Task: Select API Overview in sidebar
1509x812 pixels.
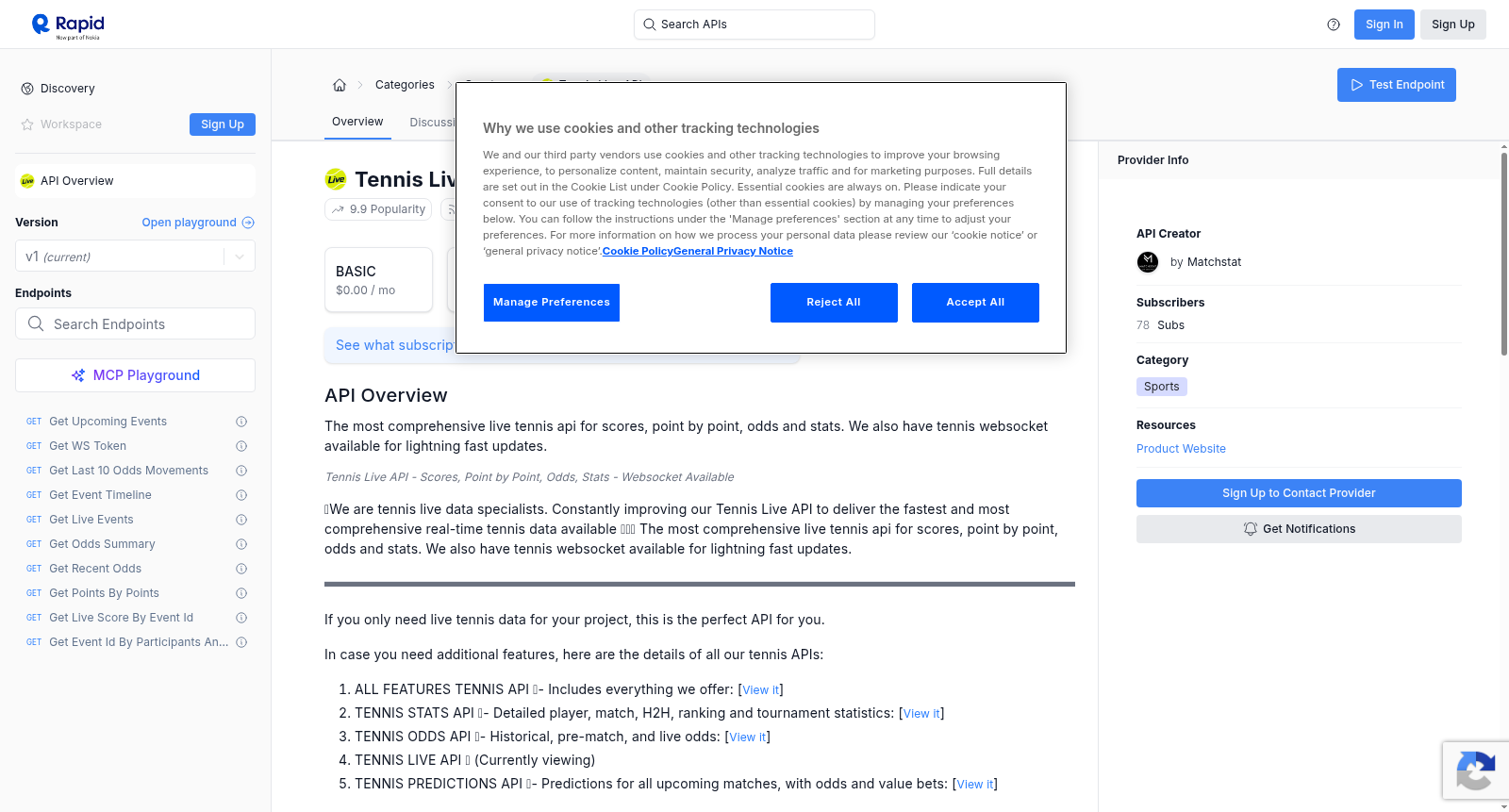Action: [x=135, y=181]
